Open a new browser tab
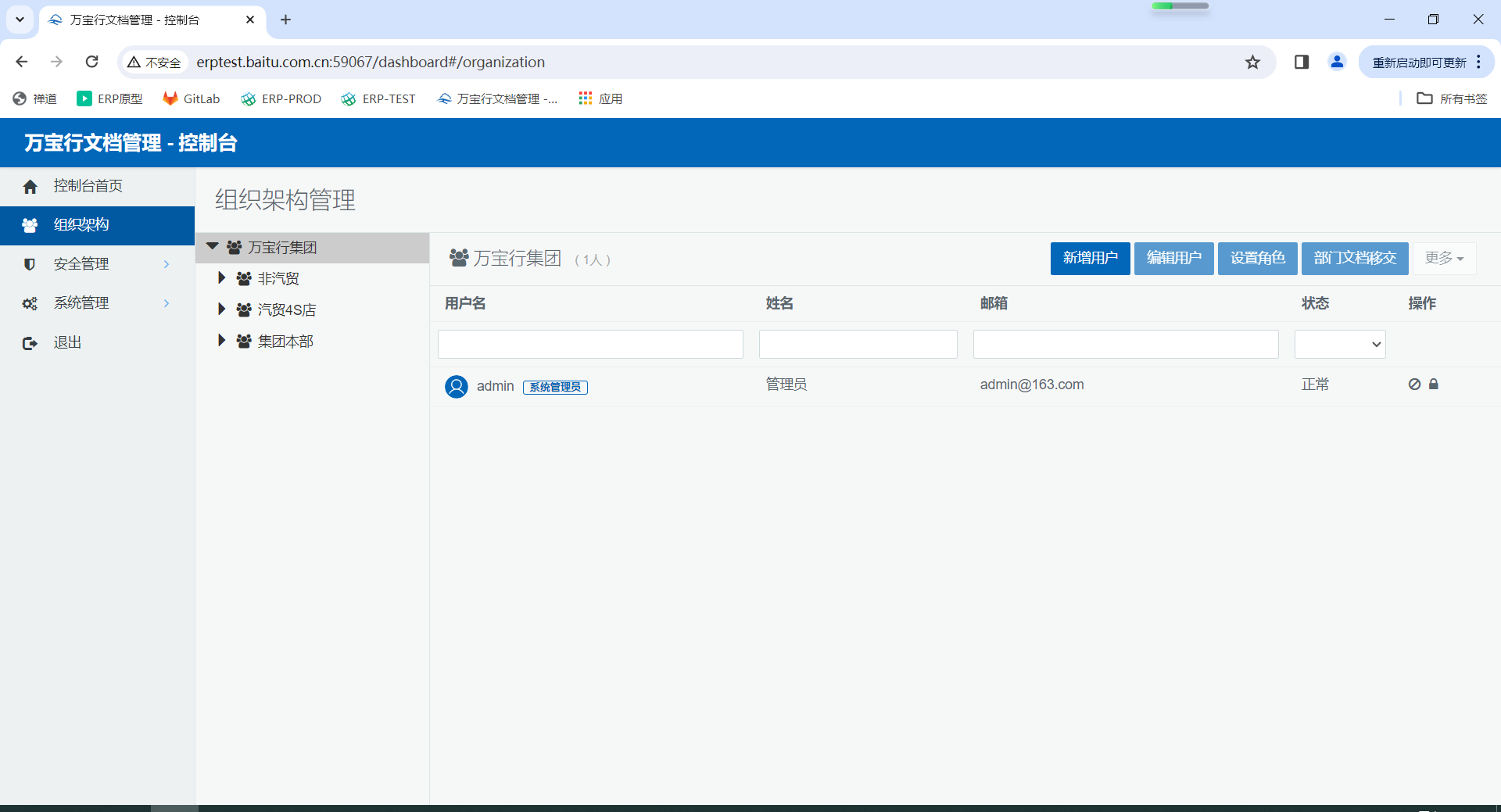This screenshot has width=1501, height=812. click(x=285, y=20)
